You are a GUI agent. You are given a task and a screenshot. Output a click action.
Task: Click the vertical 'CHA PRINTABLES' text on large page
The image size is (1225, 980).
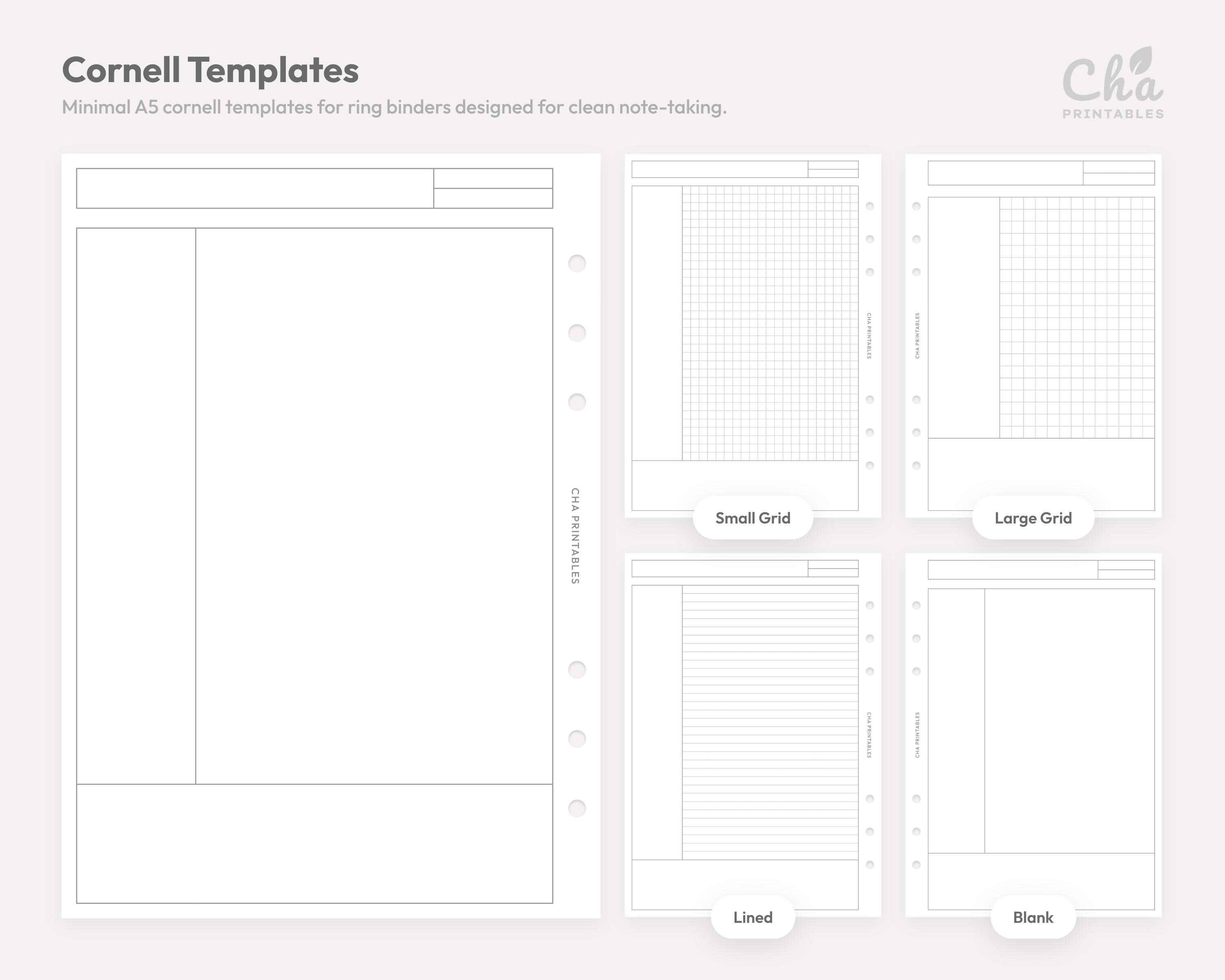pyautogui.click(x=575, y=536)
